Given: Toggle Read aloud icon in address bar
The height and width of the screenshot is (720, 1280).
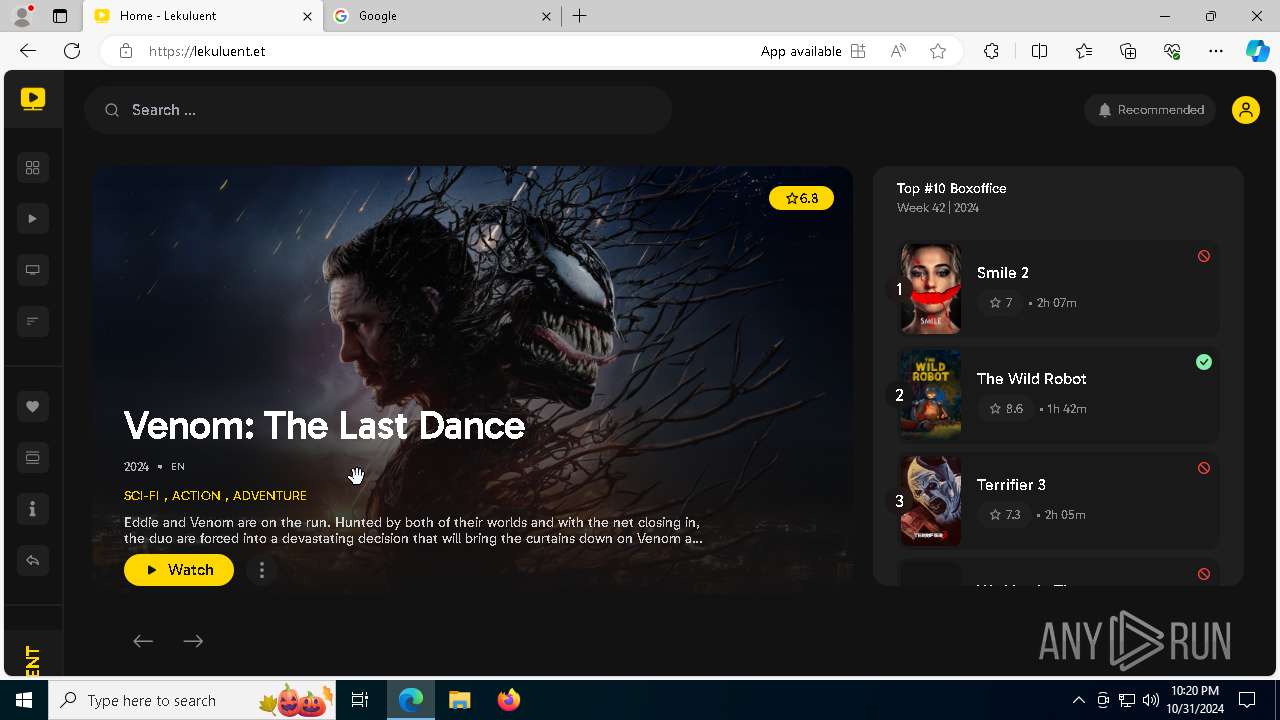Looking at the screenshot, I should 898,51.
